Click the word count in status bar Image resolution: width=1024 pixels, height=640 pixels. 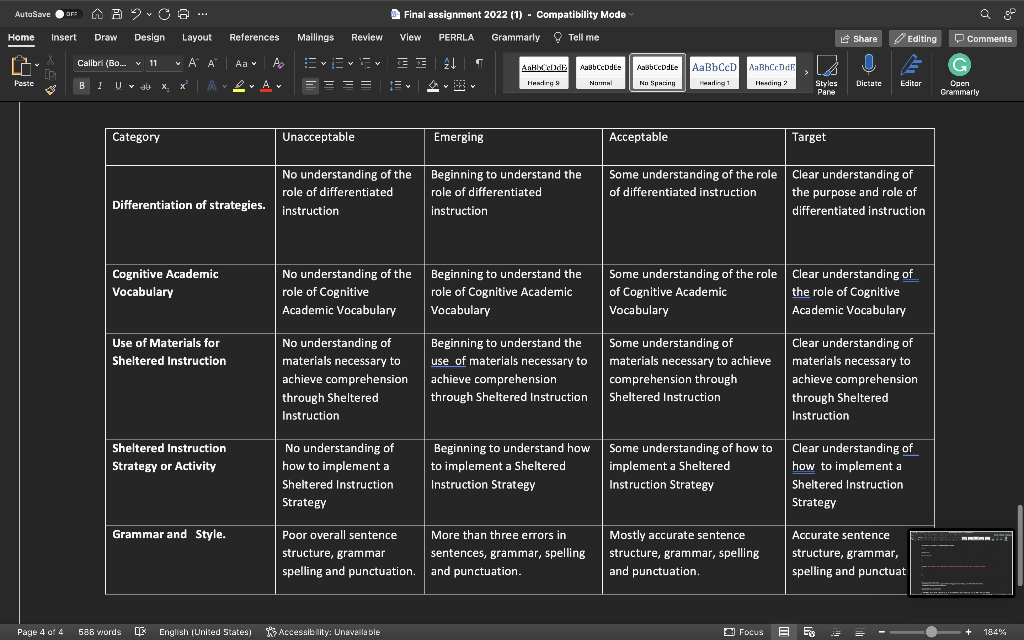[99, 631]
